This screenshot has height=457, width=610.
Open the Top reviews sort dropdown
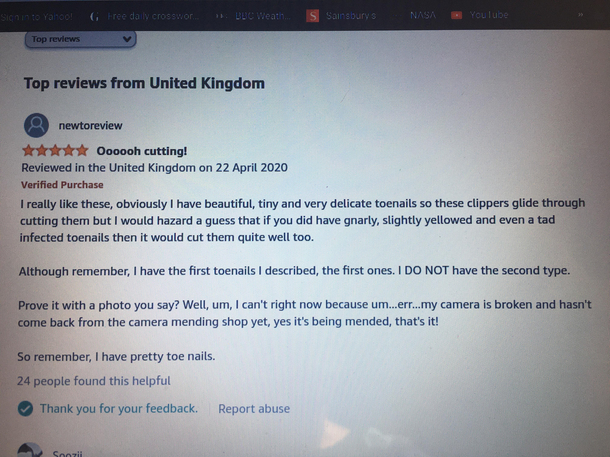click(81, 39)
